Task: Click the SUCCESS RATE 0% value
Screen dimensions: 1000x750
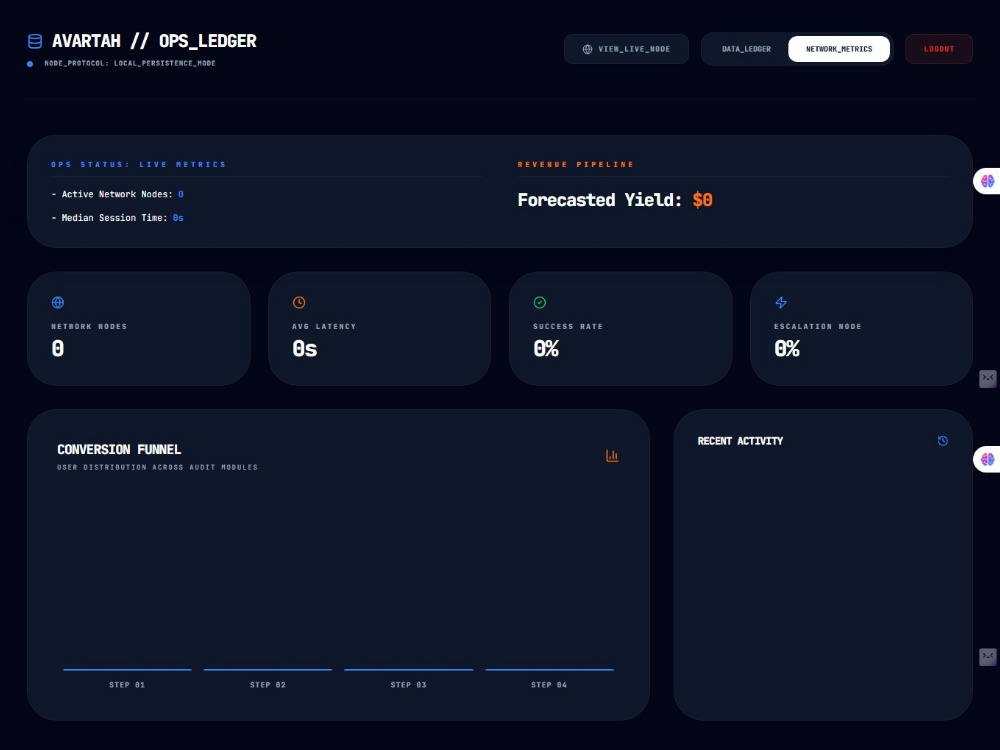Action: click(546, 349)
